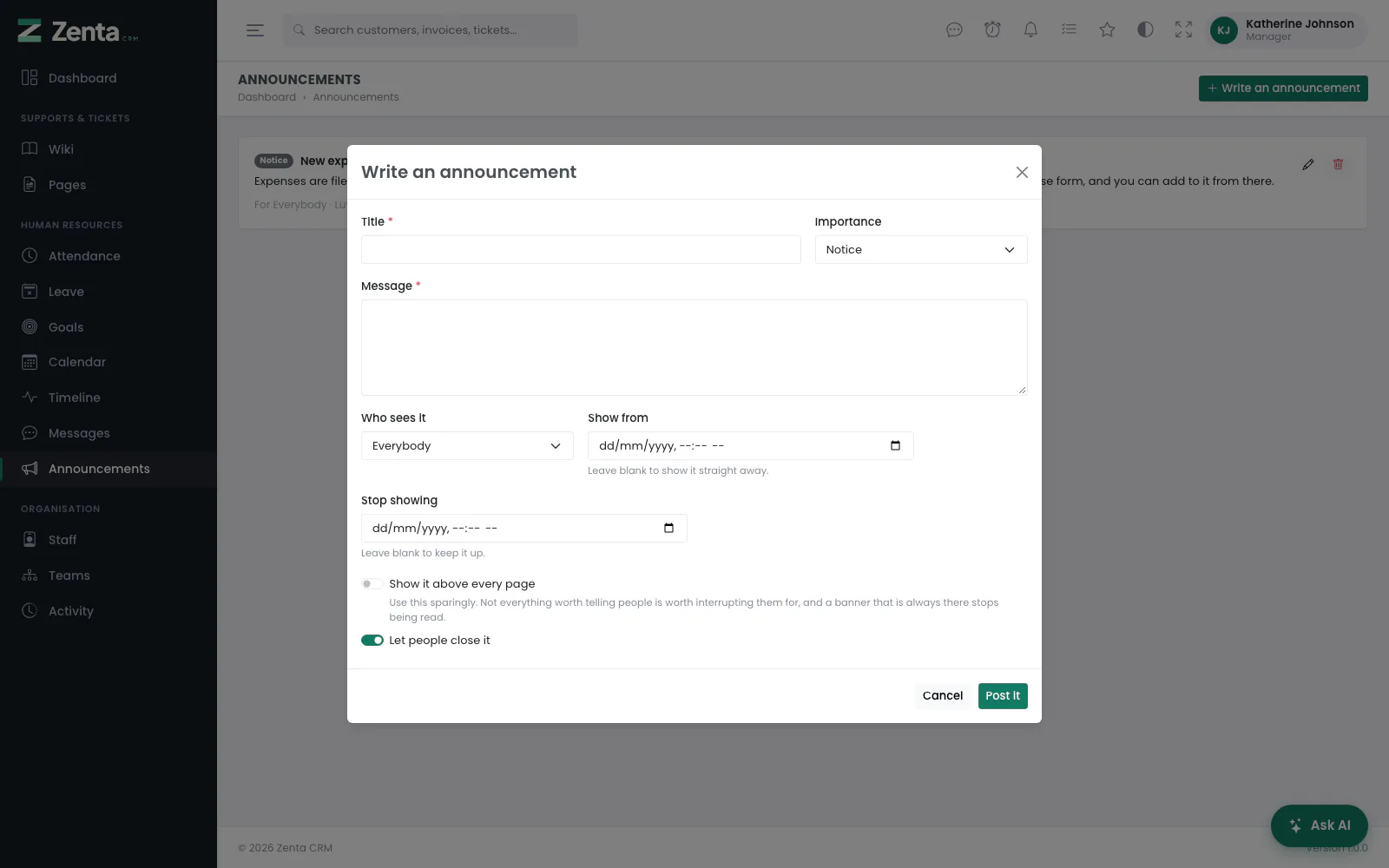Click the KJ user avatar

(x=1223, y=30)
